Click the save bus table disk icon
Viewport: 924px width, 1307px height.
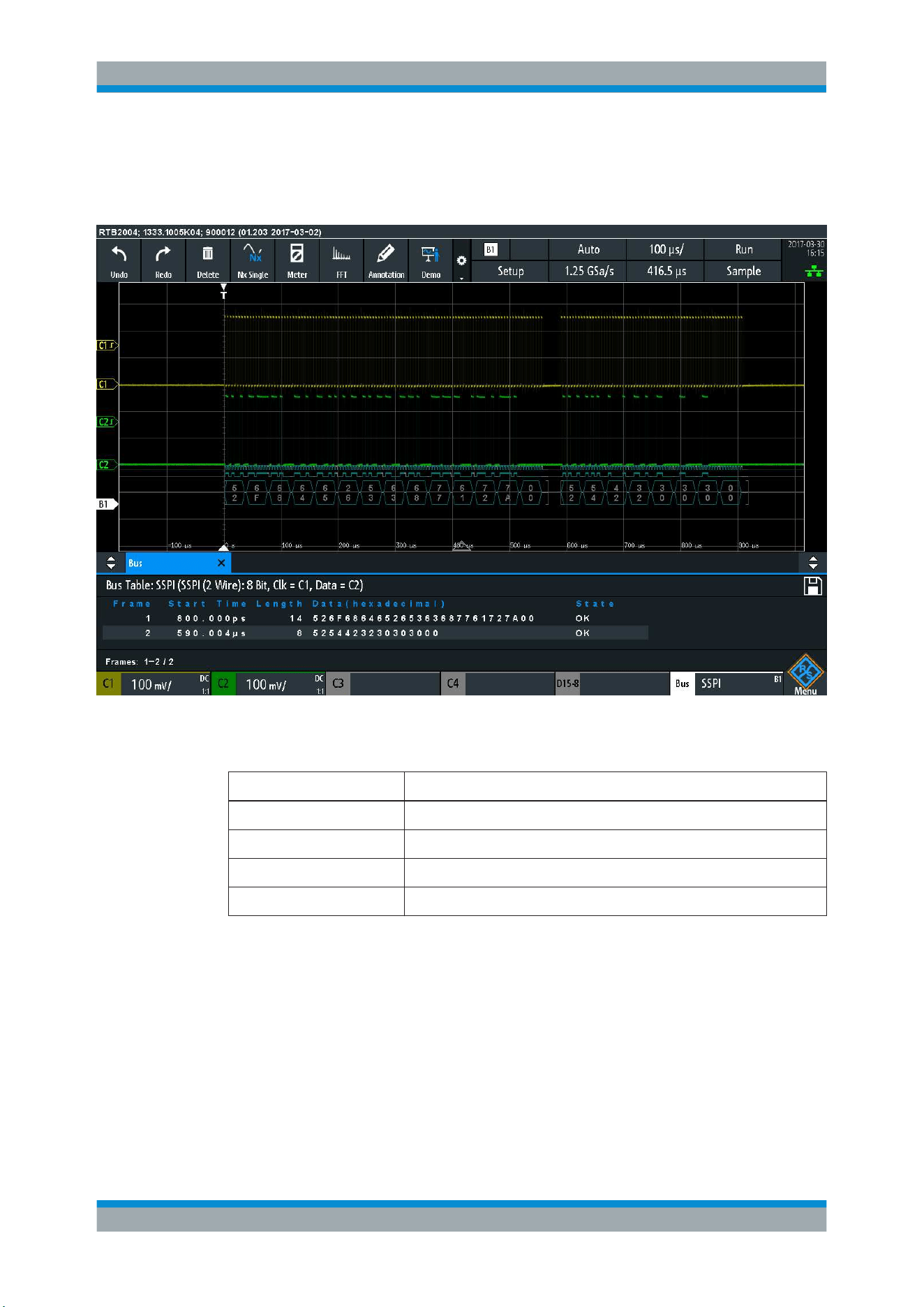pyautogui.click(x=813, y=586)
